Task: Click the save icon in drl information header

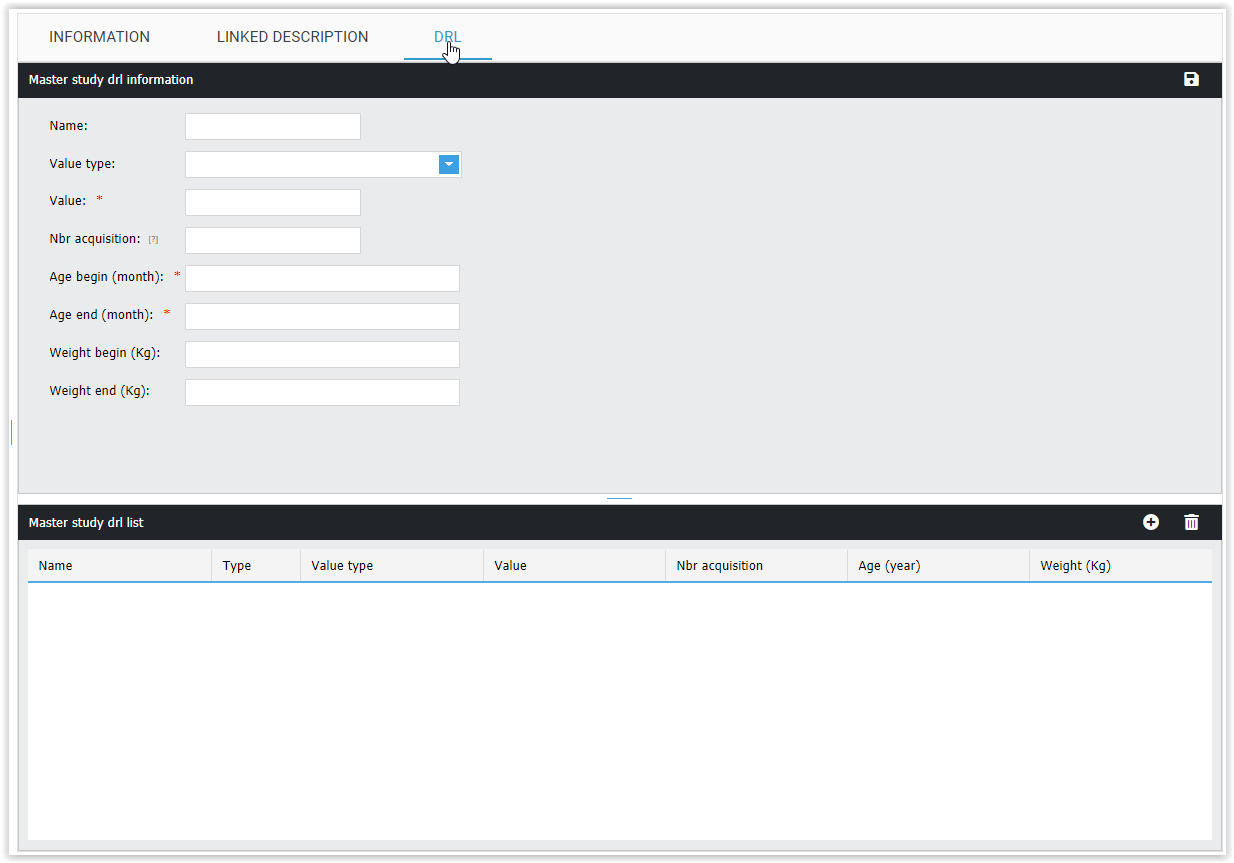Action: click(x=1191, y=80)
